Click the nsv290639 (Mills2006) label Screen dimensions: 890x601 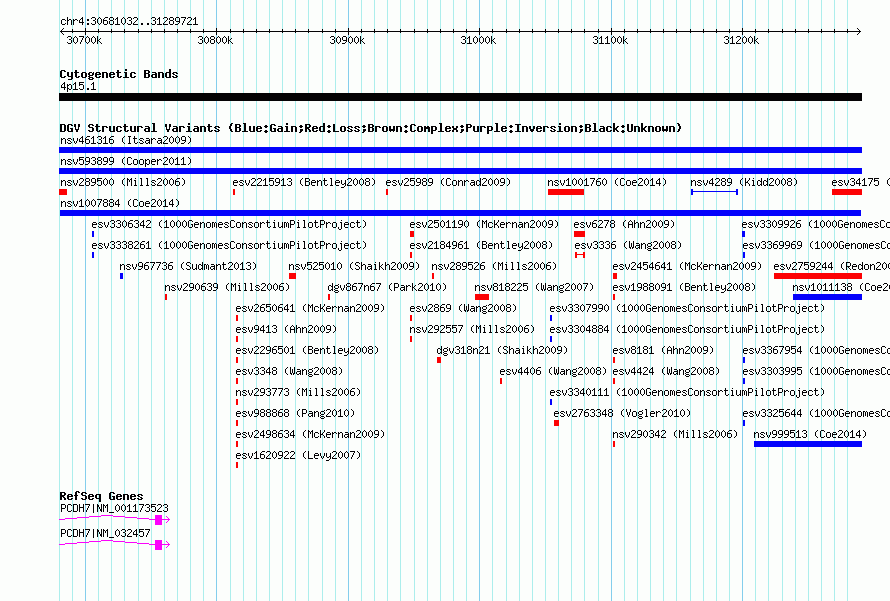[227, 287]
